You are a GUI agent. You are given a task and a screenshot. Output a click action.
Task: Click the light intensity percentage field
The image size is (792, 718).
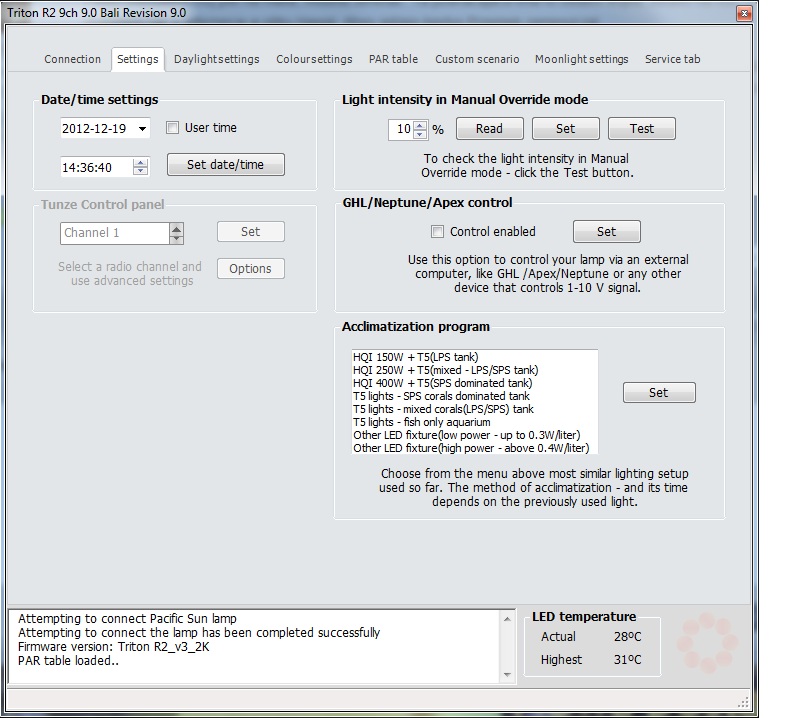click(401, 129)
